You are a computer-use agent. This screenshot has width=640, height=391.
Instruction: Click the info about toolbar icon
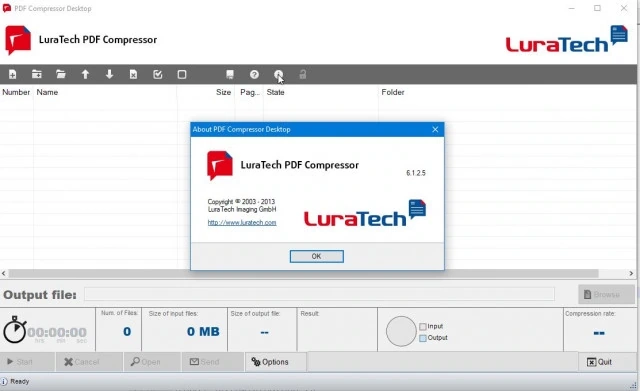point(278,74)
